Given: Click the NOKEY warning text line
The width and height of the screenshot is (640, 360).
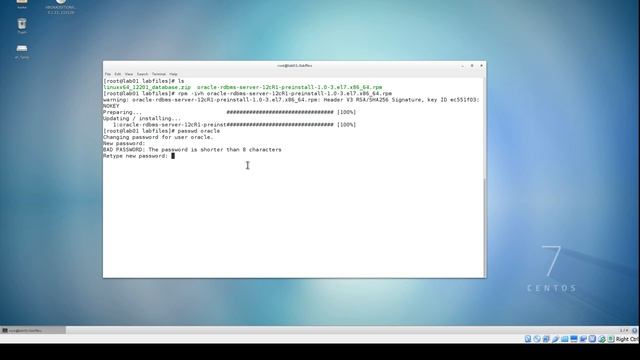Looking at the screenshot, I should pos(111,106).
